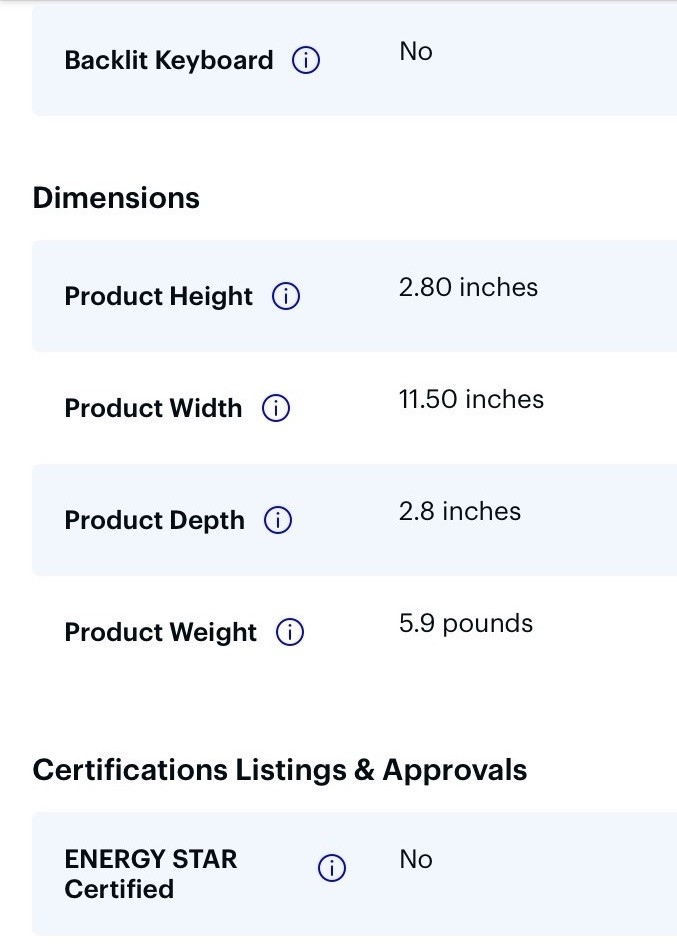
Task: Open the Backlit Keyboard info icon
Action: click(305, 60)
